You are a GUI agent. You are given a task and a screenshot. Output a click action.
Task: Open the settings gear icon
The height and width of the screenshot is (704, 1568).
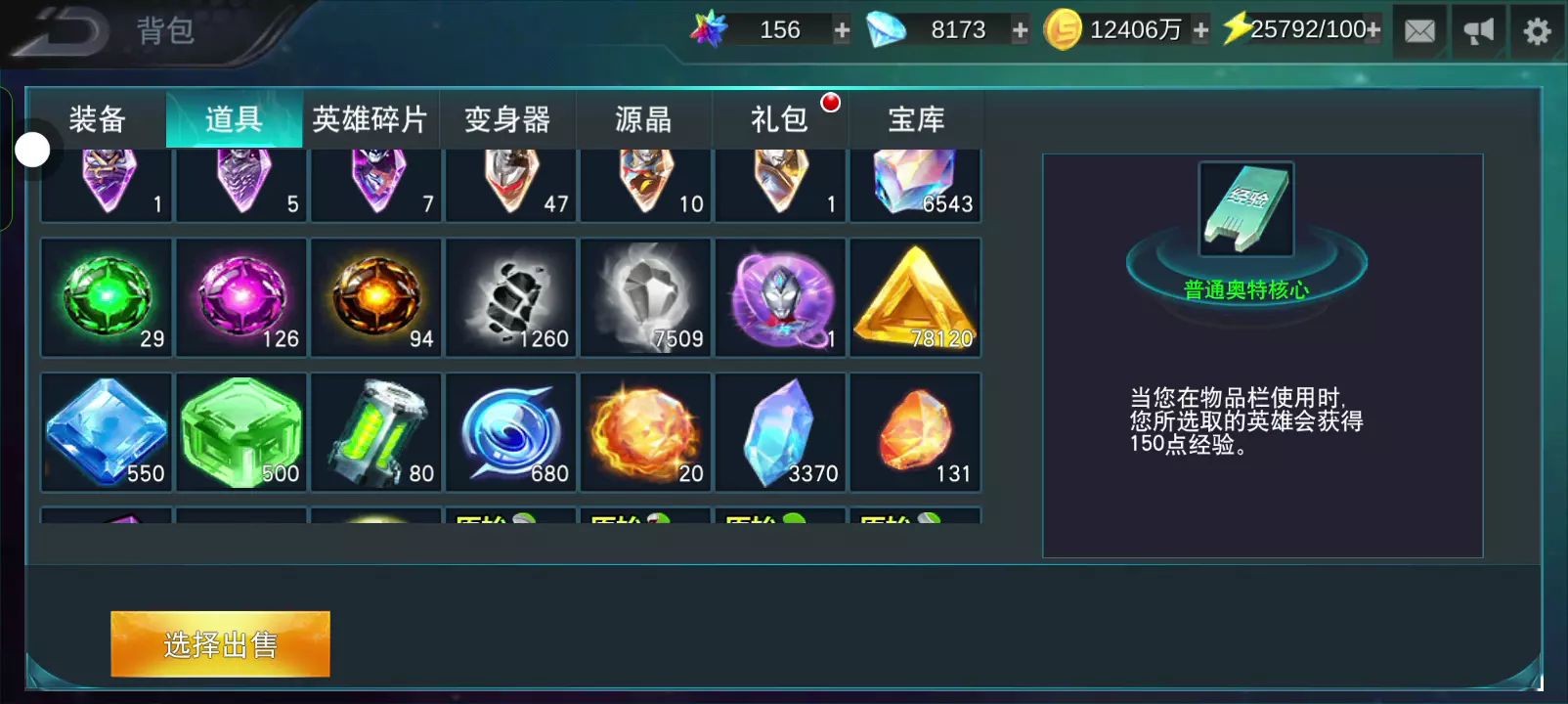click(x=1537, y=31)
